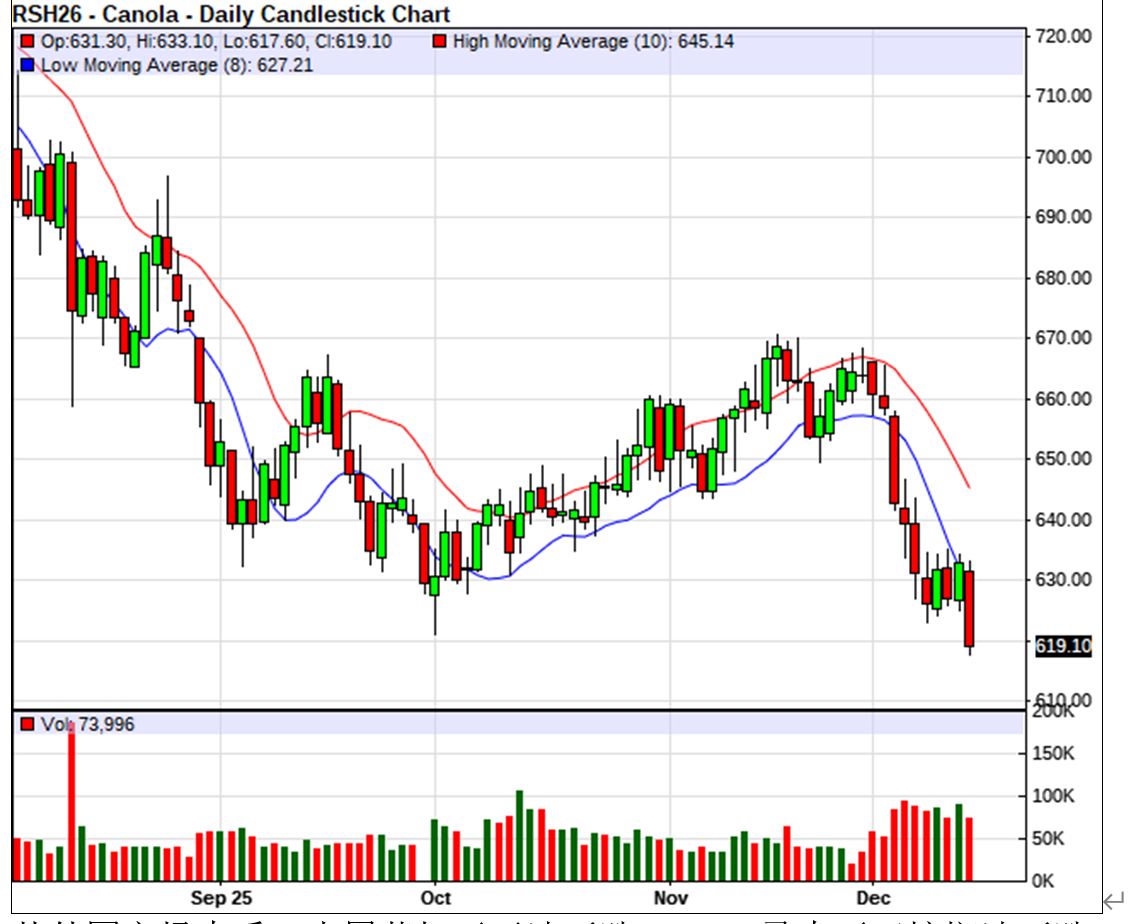Click the paragraph return mark beside the chart
Viewport: 1133px width, 924px height.
(x=1113, y=898)
